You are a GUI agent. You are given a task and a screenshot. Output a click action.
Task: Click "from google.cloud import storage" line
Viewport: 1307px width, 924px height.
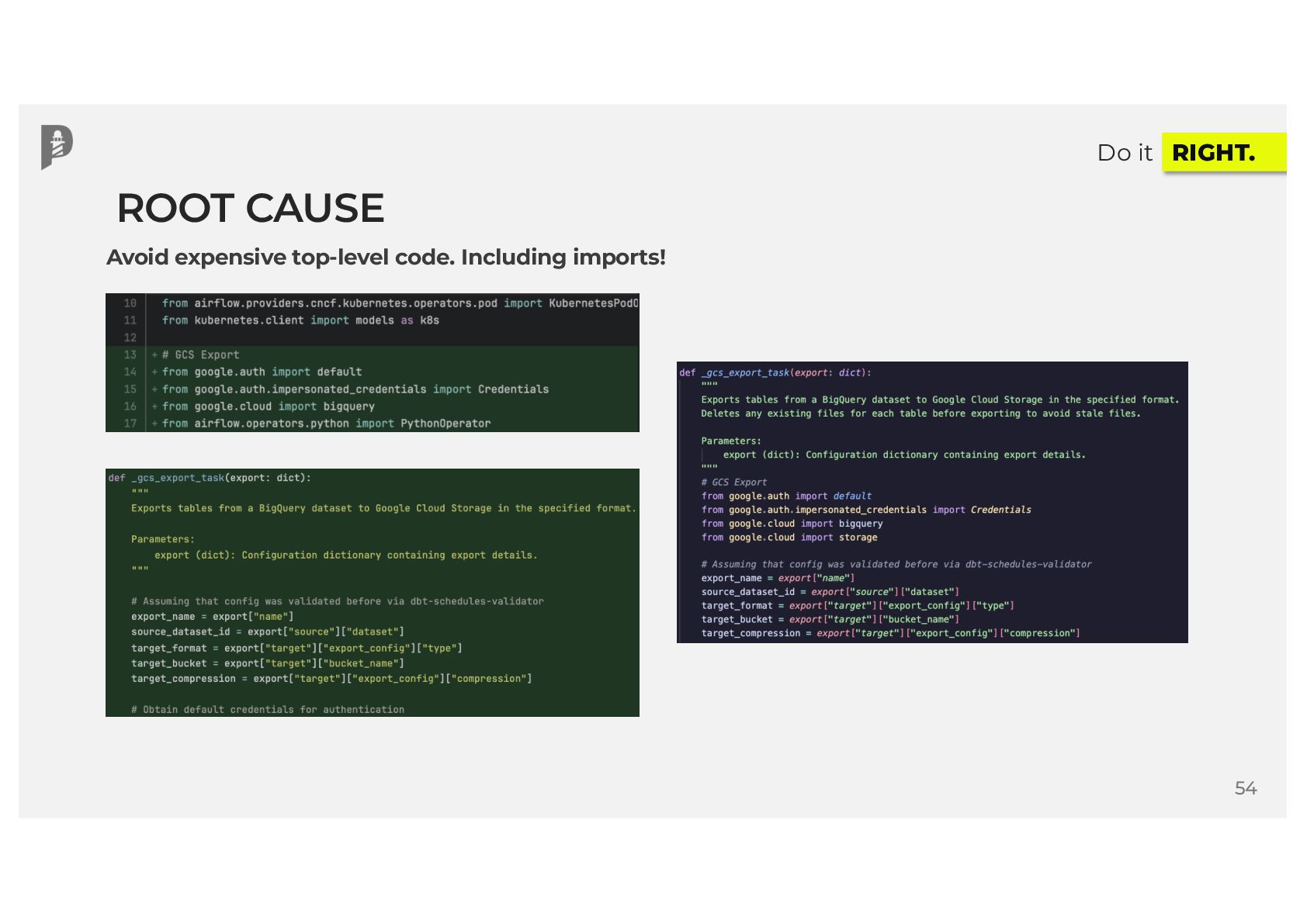(x=789, y=538)
